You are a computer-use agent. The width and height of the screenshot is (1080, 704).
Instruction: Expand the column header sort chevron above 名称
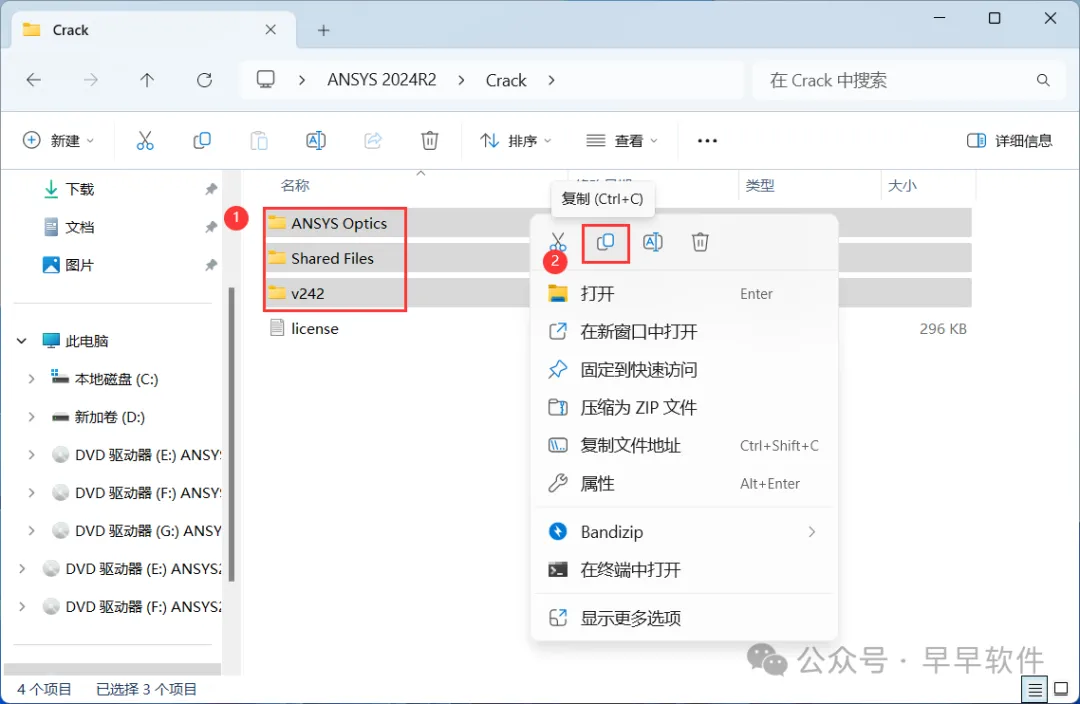coord(421,173)
